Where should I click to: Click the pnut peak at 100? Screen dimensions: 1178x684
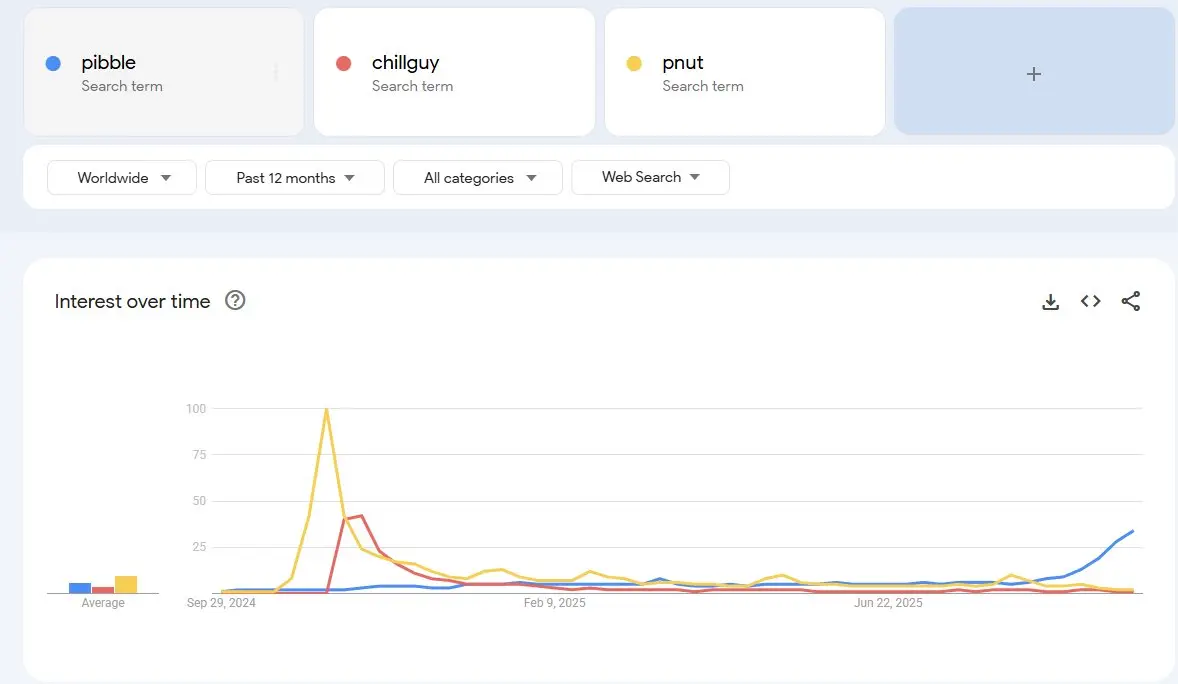(326, 410)
